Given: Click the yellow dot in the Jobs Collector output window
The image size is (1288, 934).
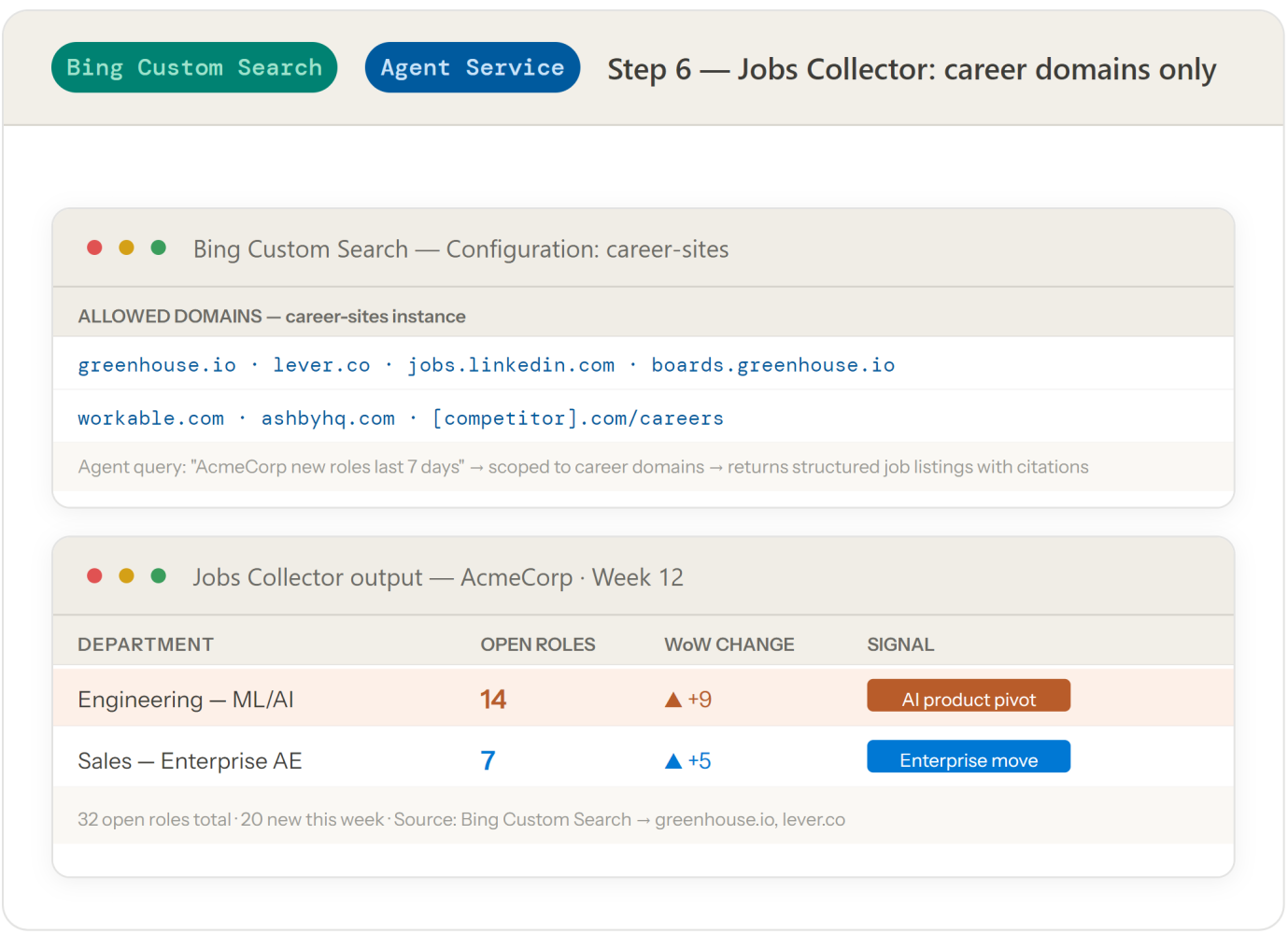Looking at the screenshot, I should (x=126, y=575).
